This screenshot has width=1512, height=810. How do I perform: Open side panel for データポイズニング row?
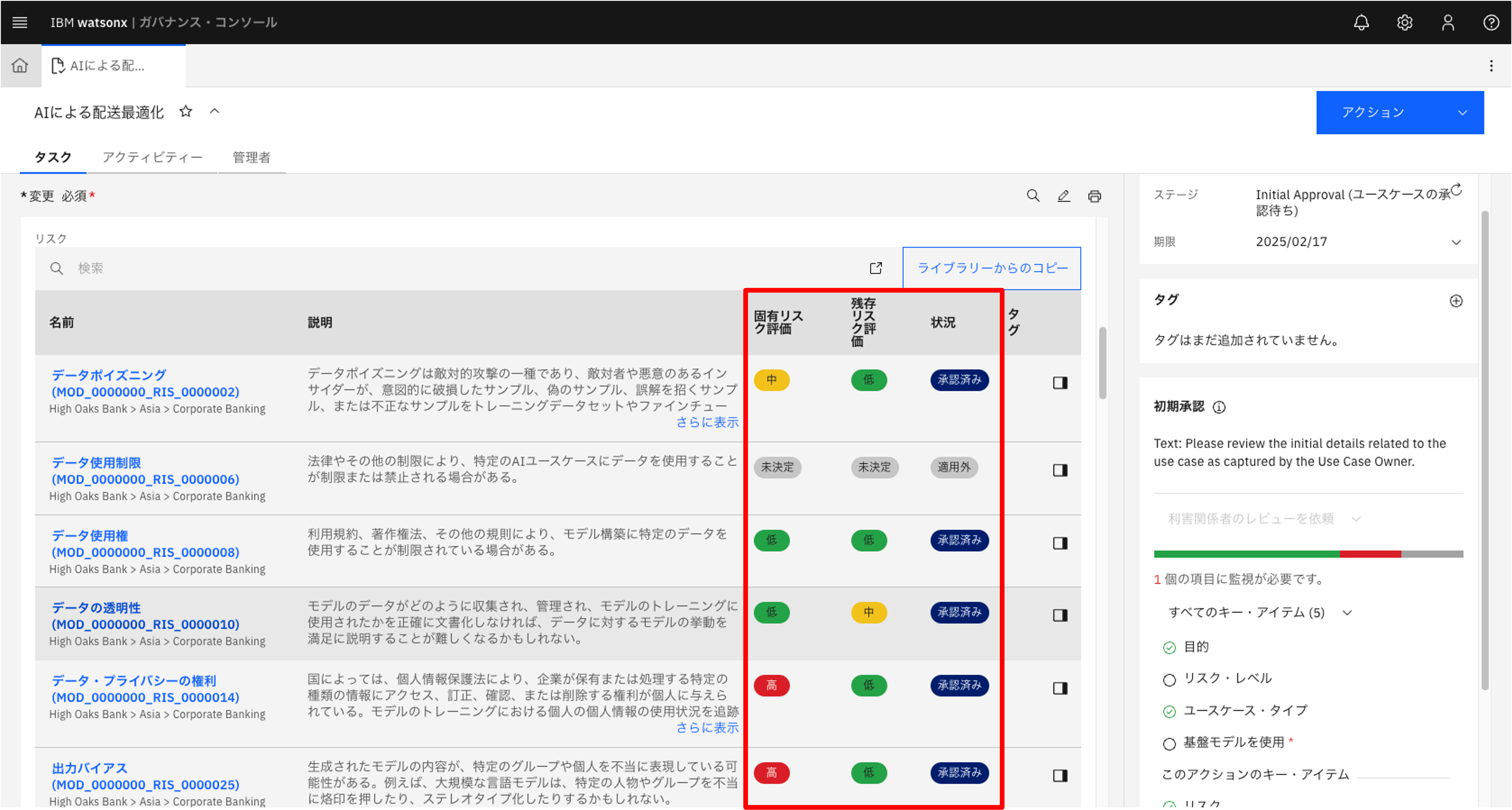[x=1060, y=383]
